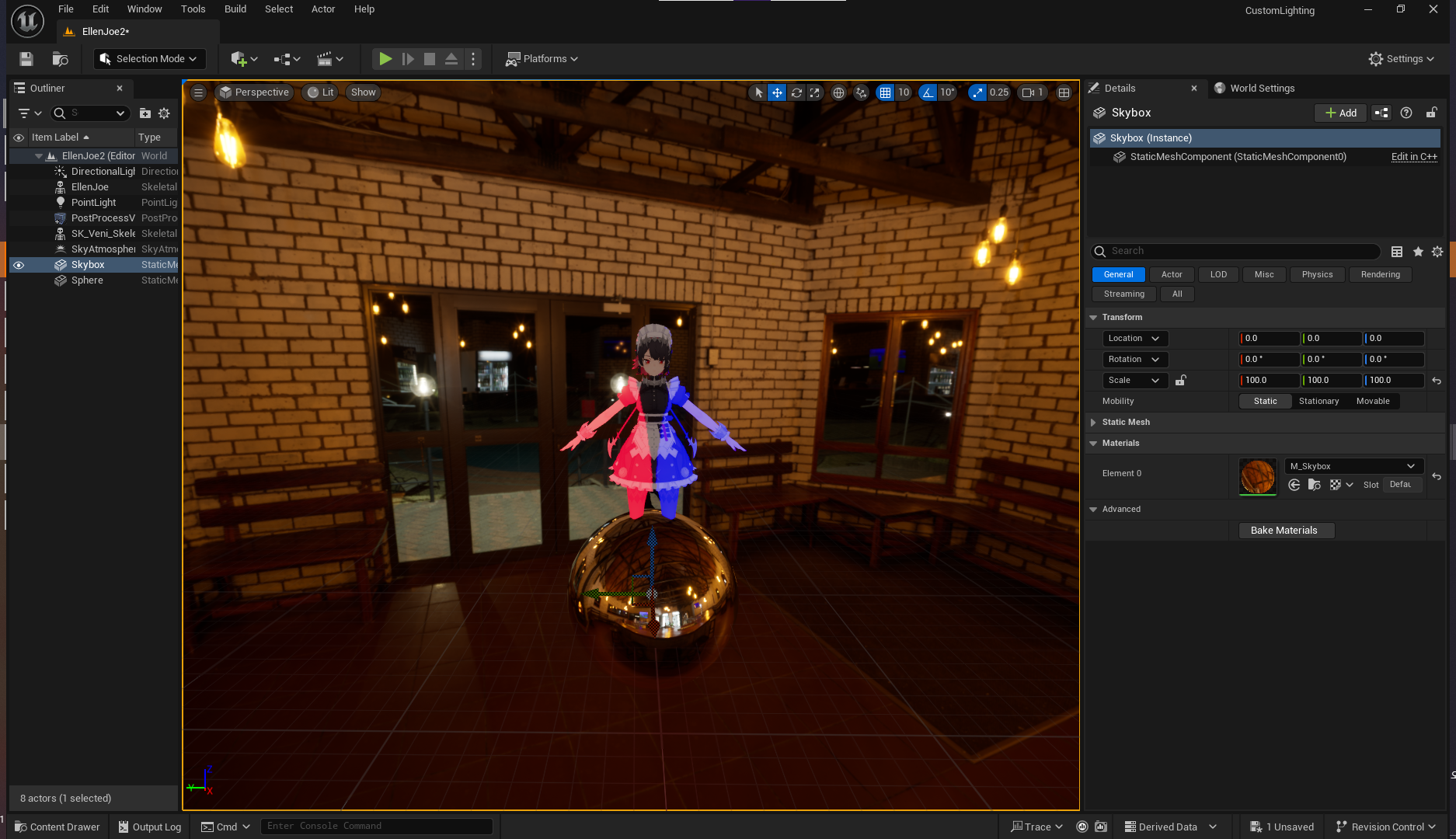Viewport: 1456px width, 839px height.
Task: Open Platforms dropdown menu
Action: (x=542, y=59)
